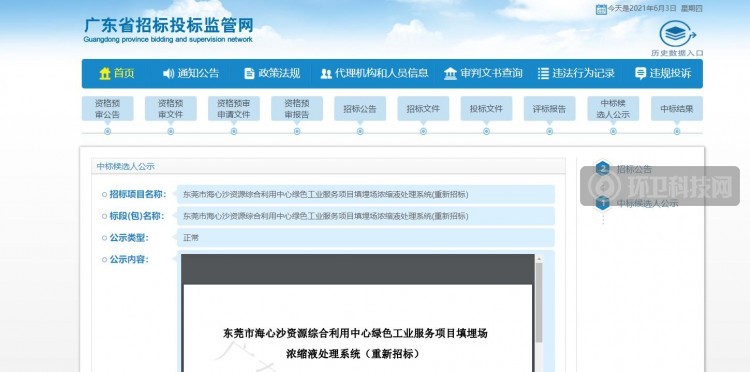Select the 投标文件 stage tab
750x372 pixels.
486,109
